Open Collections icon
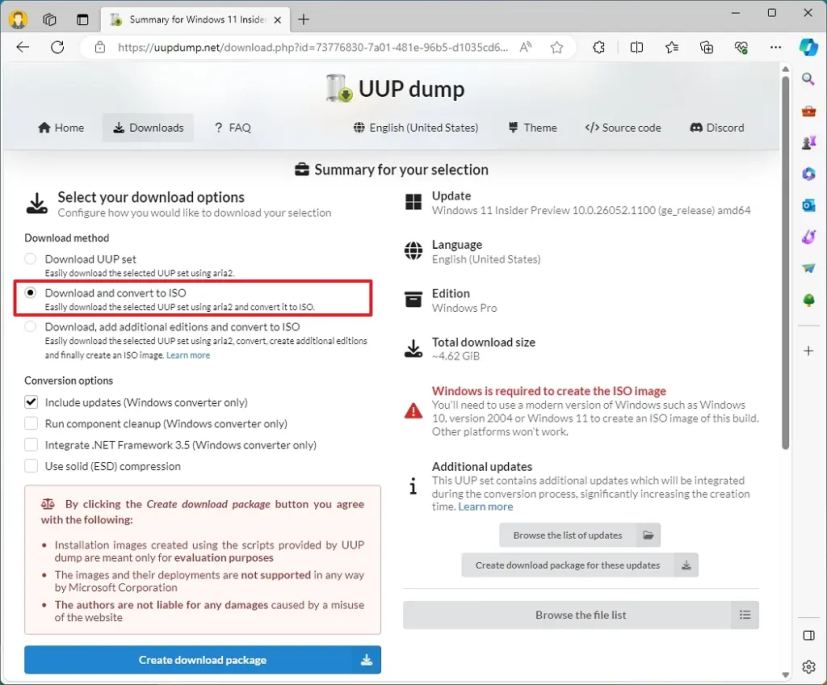 (x=706, y=47)
